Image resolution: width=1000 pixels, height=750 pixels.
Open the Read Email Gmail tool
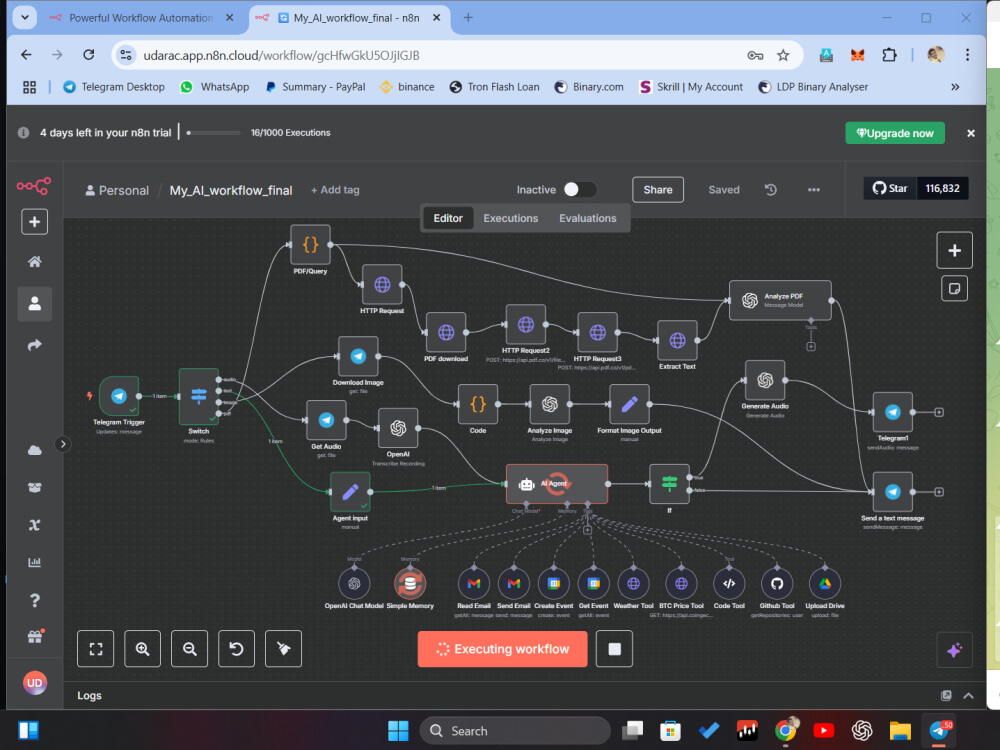coord(474,584)
